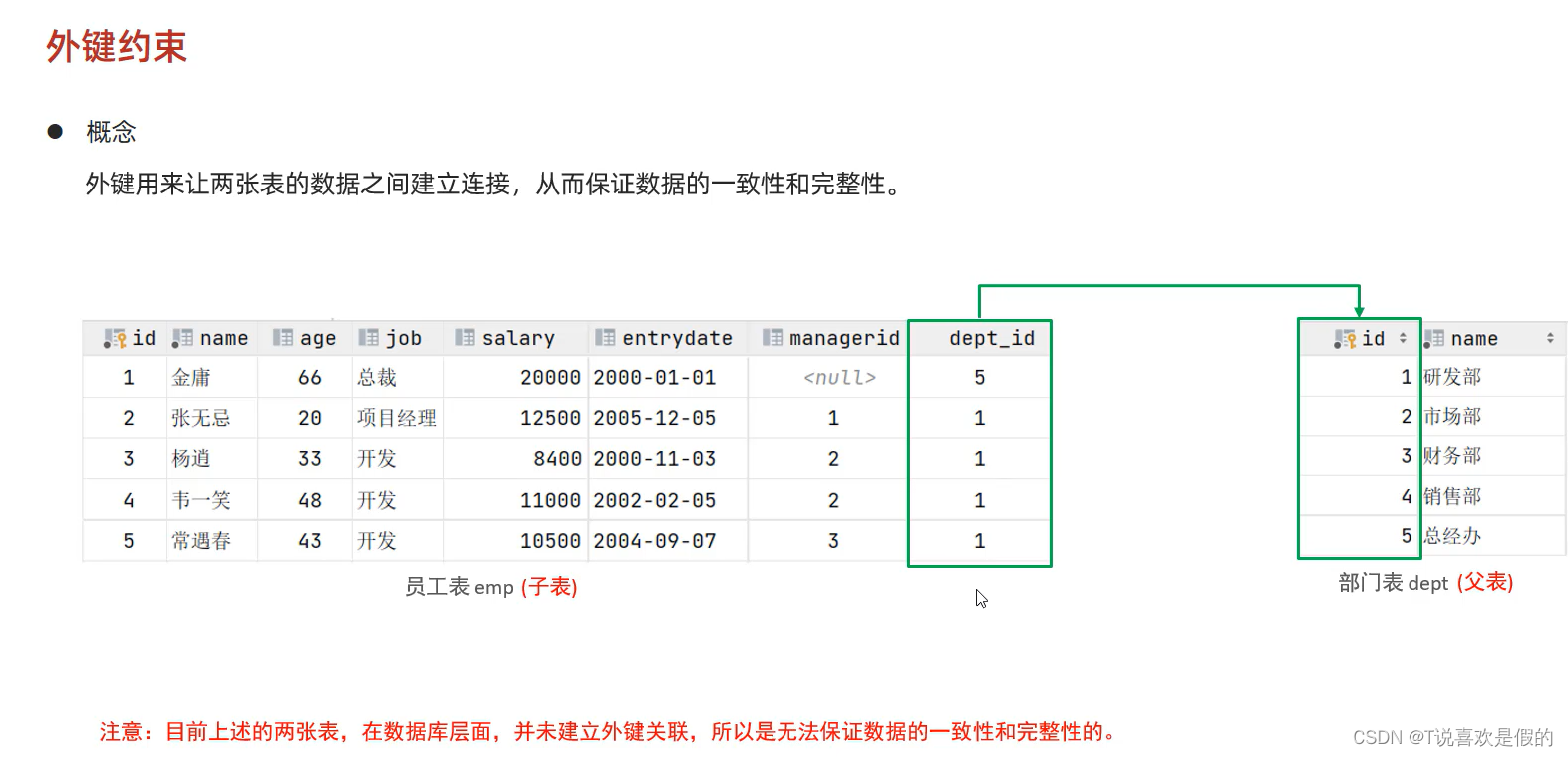Image resolution: width=1568 pixels, height=757 pixels.
Task: Select the salary column header text
Action: (x=518, y=338)
